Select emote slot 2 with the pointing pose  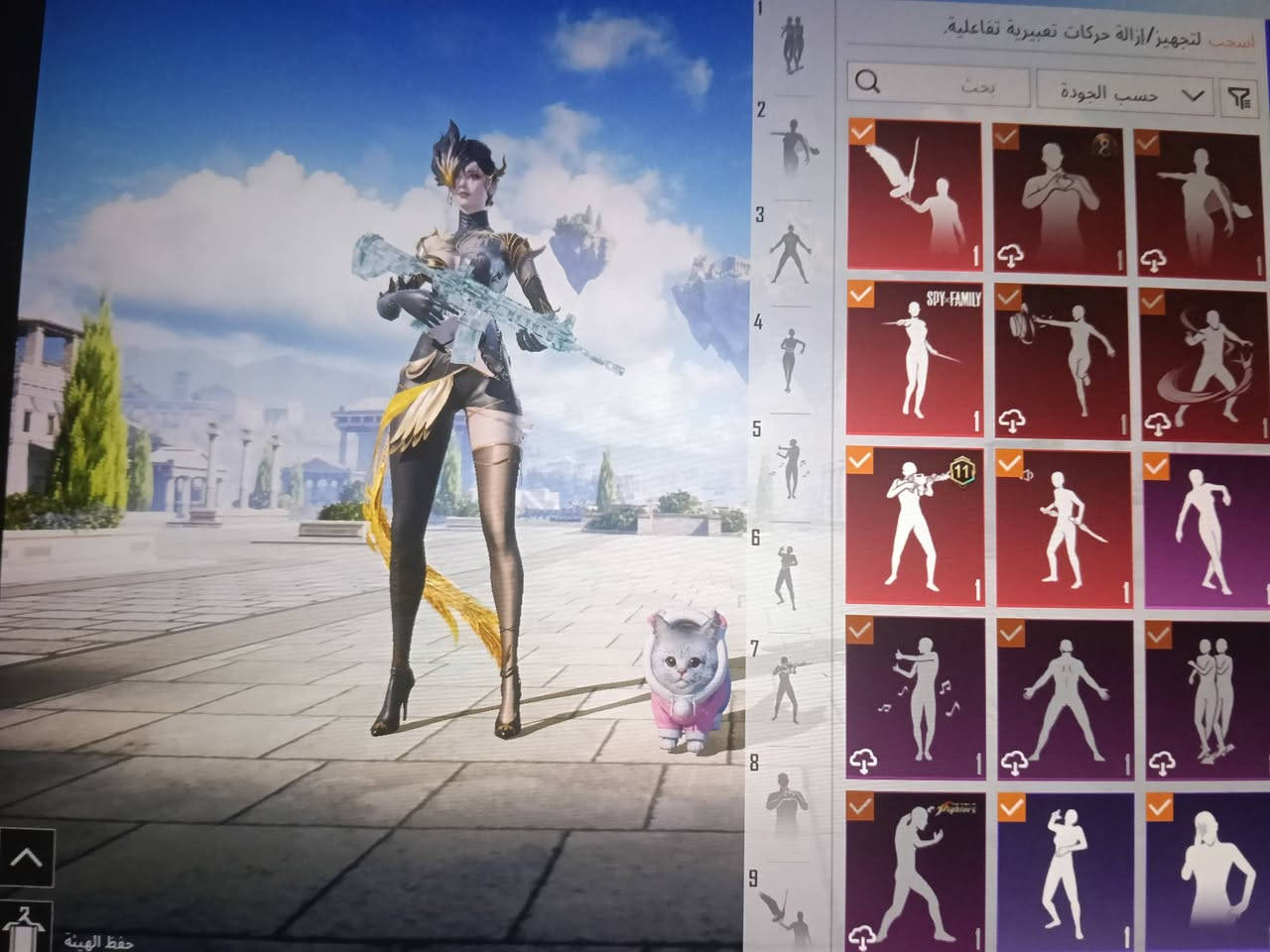click(792, 149)
